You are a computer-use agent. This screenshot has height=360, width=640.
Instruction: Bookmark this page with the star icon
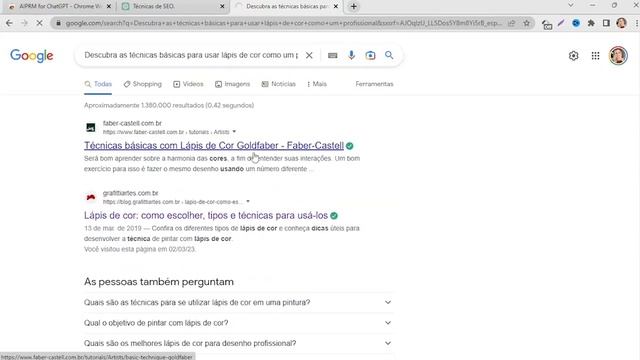(527, 23)
